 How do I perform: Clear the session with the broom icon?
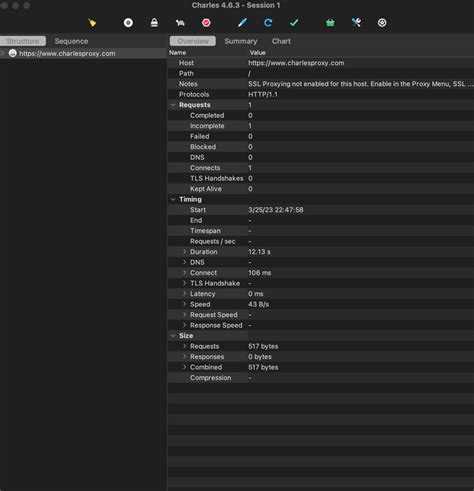[x=92, y=23]
